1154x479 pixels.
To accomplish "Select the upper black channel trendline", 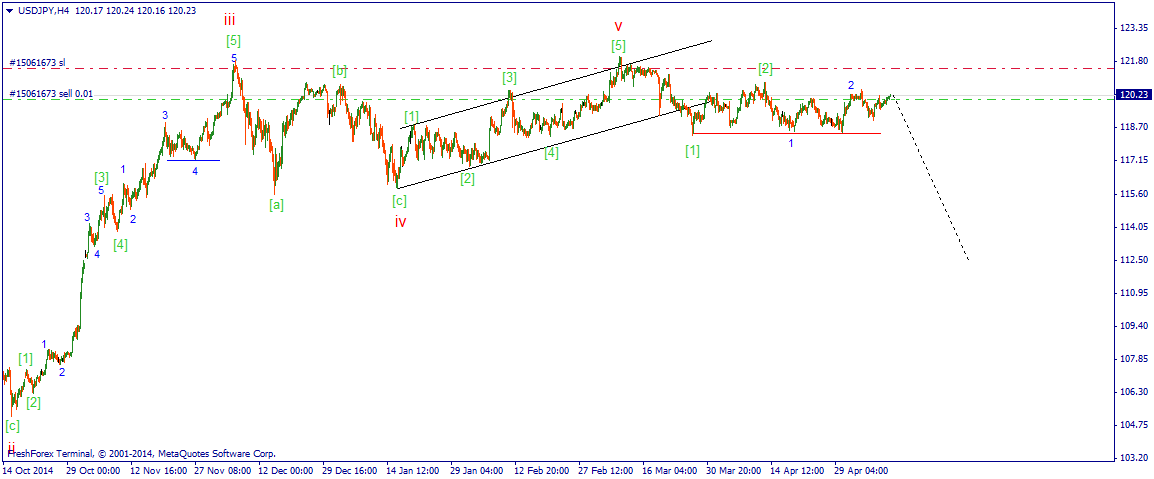I will [x=556, y=85].
